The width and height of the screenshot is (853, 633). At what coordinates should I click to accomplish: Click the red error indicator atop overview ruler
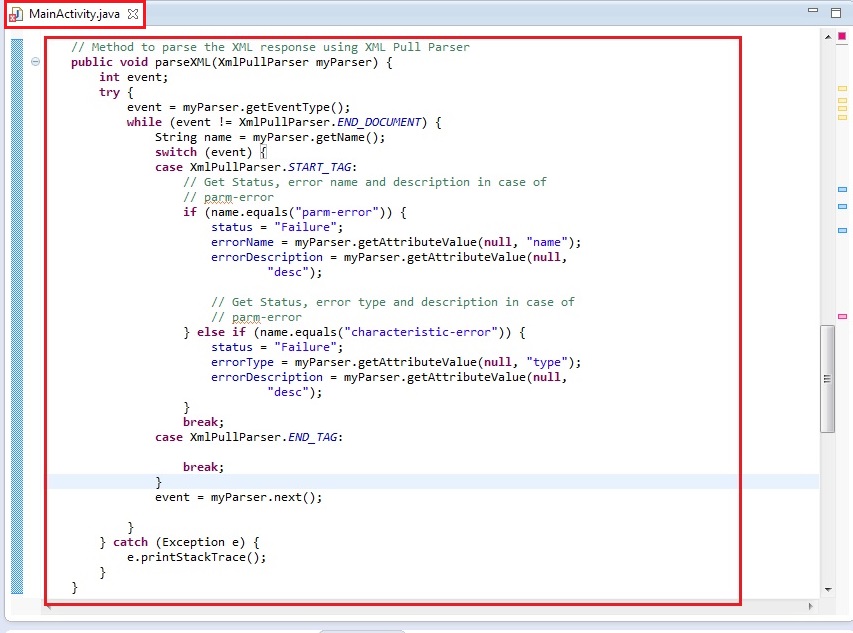pyautogui.click(x=842, y=36)
